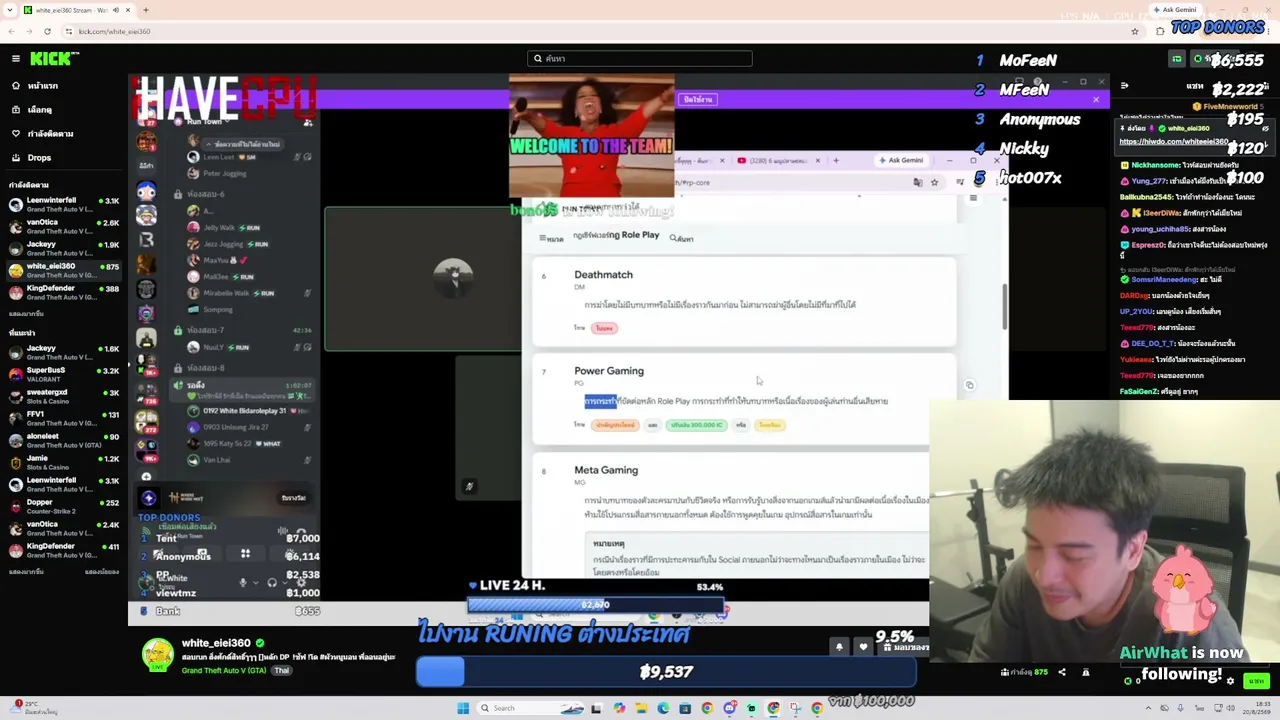Send chat message with green button
The image size is (1280, 720).
tap(1255, 681)
